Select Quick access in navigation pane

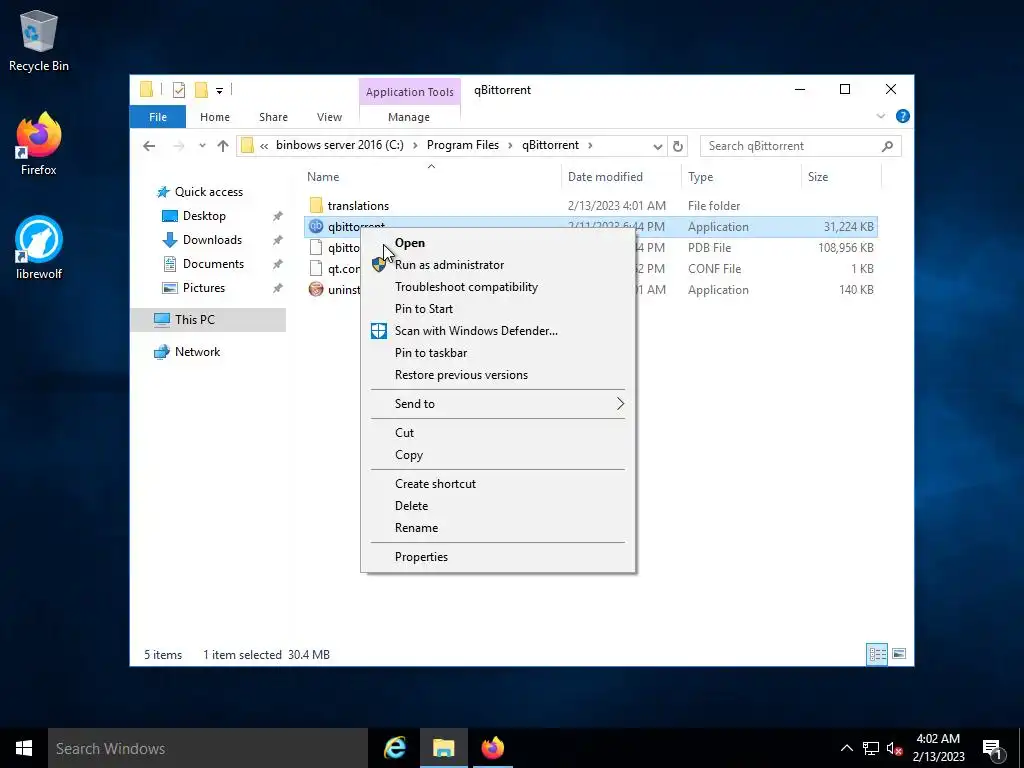209,192
